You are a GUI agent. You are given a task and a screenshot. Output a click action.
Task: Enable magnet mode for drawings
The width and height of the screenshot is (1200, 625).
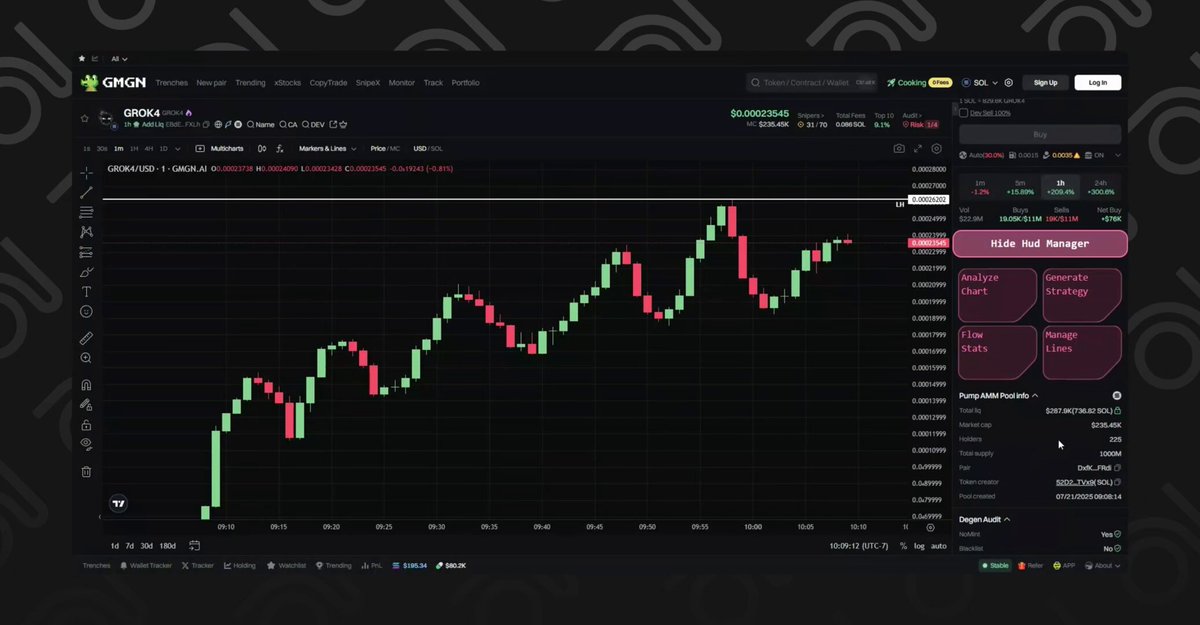(x=86, y=385)
